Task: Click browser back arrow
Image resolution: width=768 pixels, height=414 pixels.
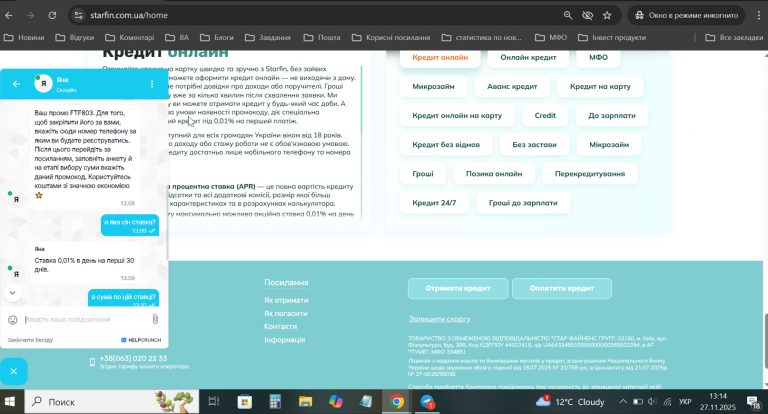Action: 9,15
